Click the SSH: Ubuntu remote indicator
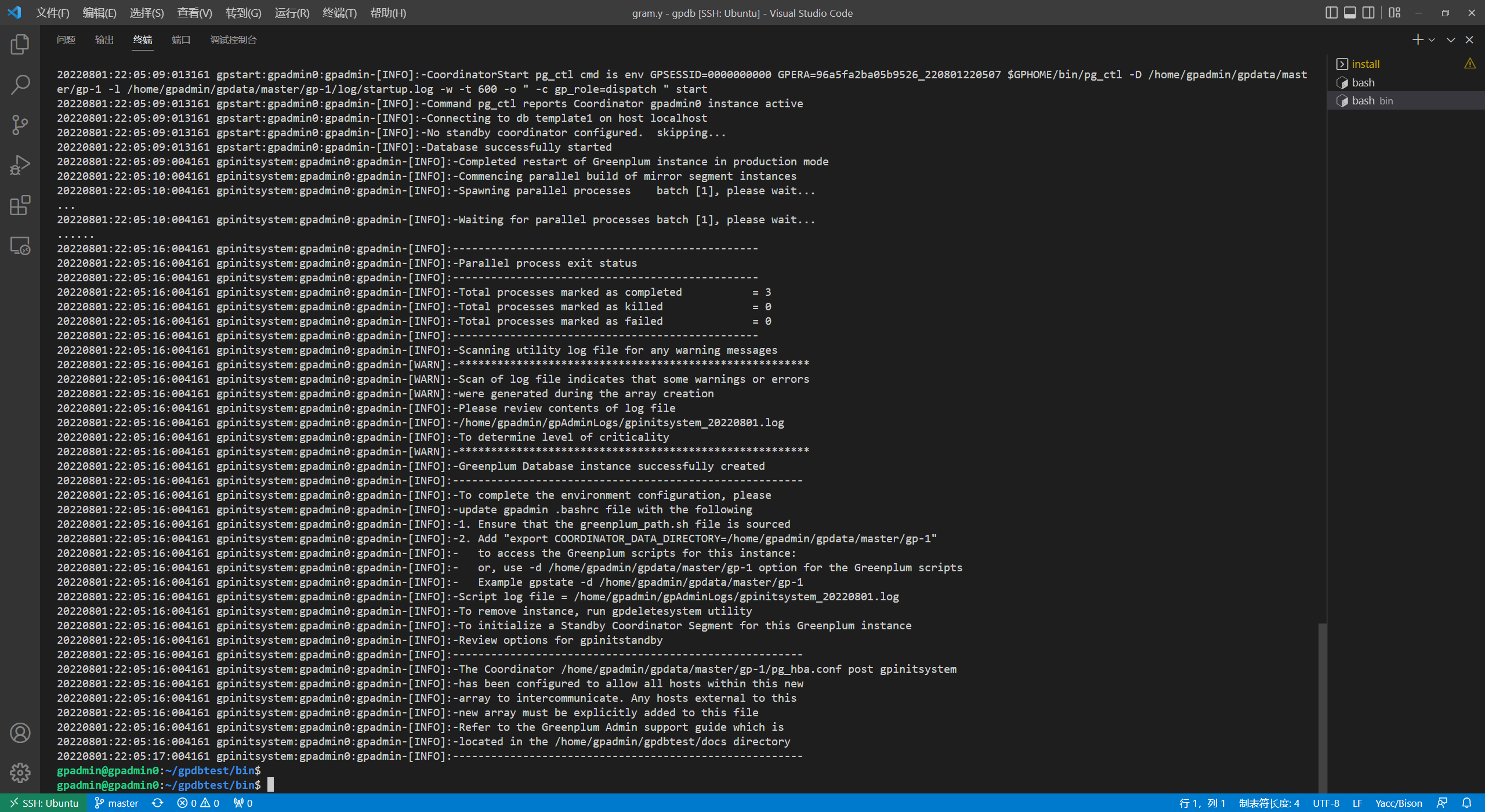Viewport: 1485px width, 812px height. pyautogui.click(x=44, y=803)
